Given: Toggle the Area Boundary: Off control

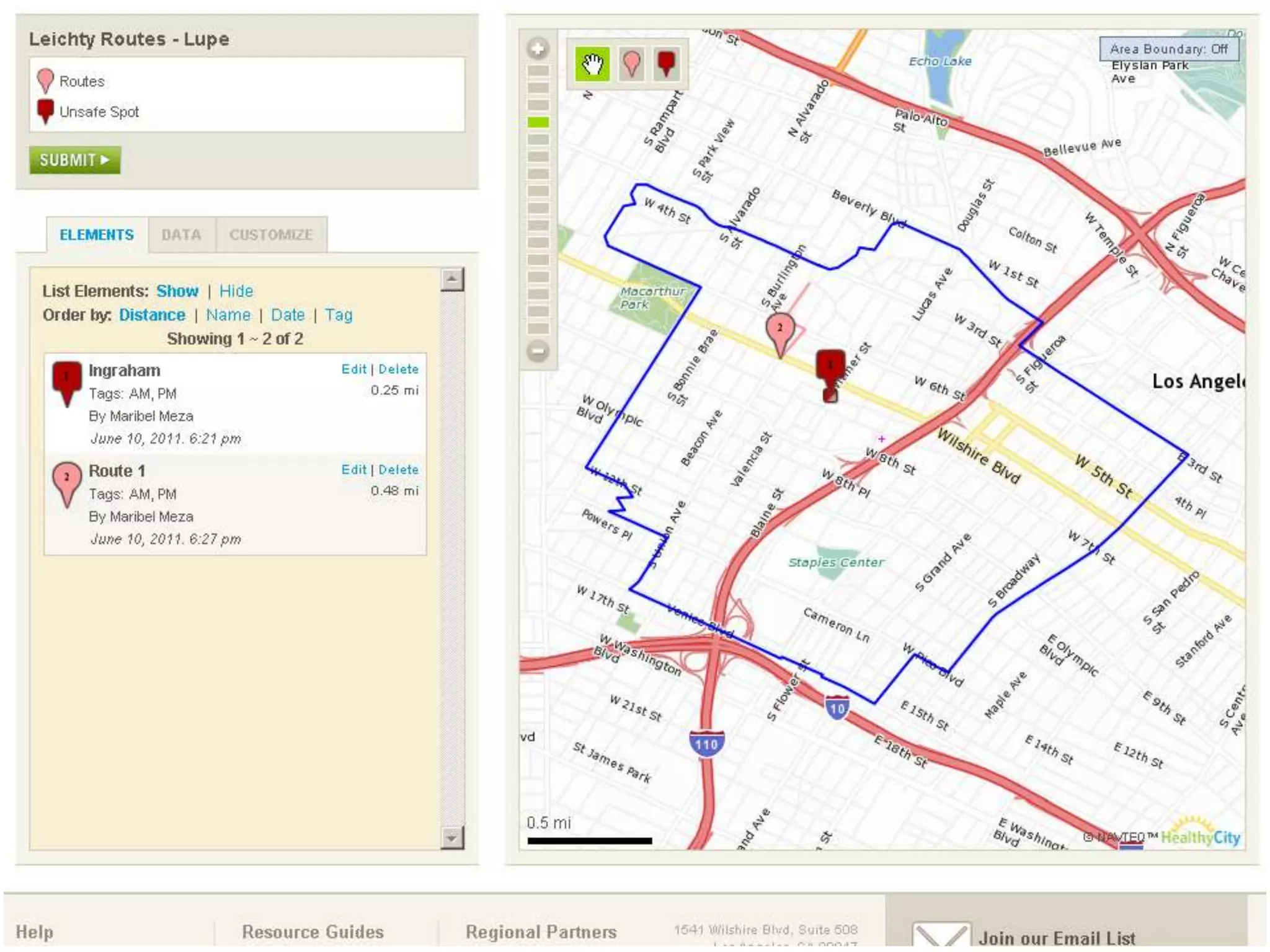Looking at the screenshot, I should [1168, 49].
